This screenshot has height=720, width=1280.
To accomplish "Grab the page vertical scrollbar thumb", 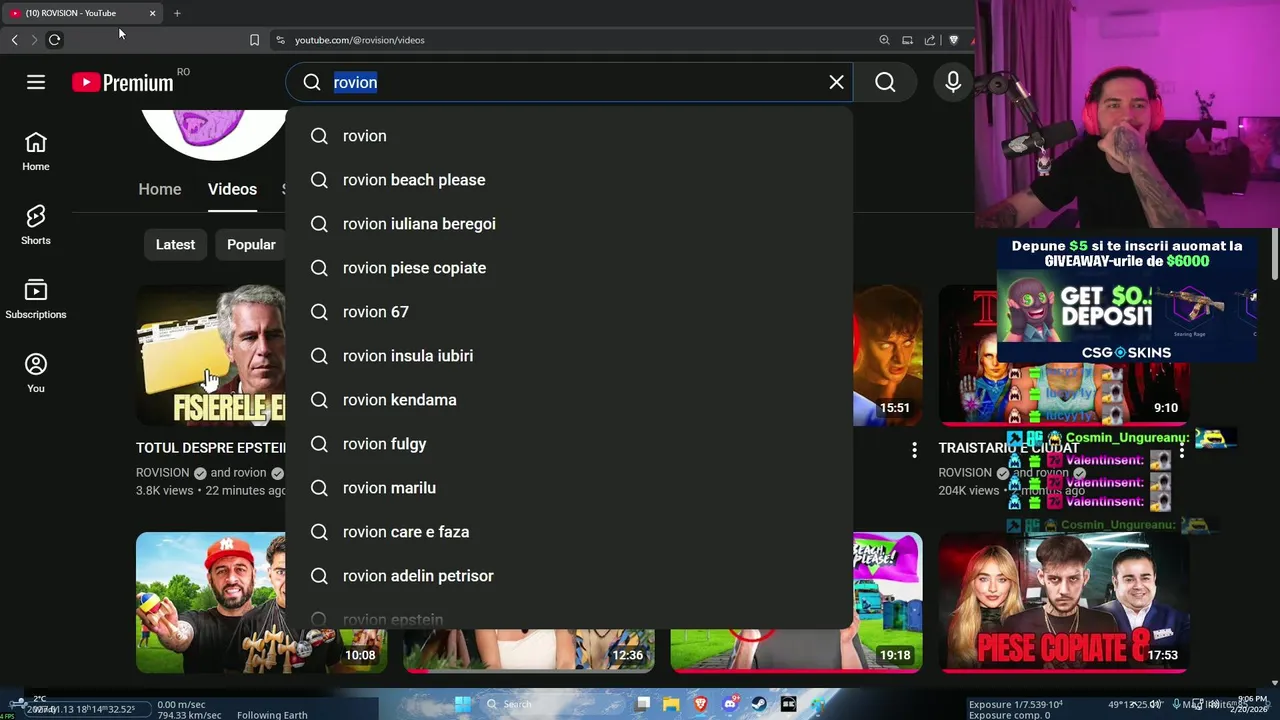I will click(1274, 255).
